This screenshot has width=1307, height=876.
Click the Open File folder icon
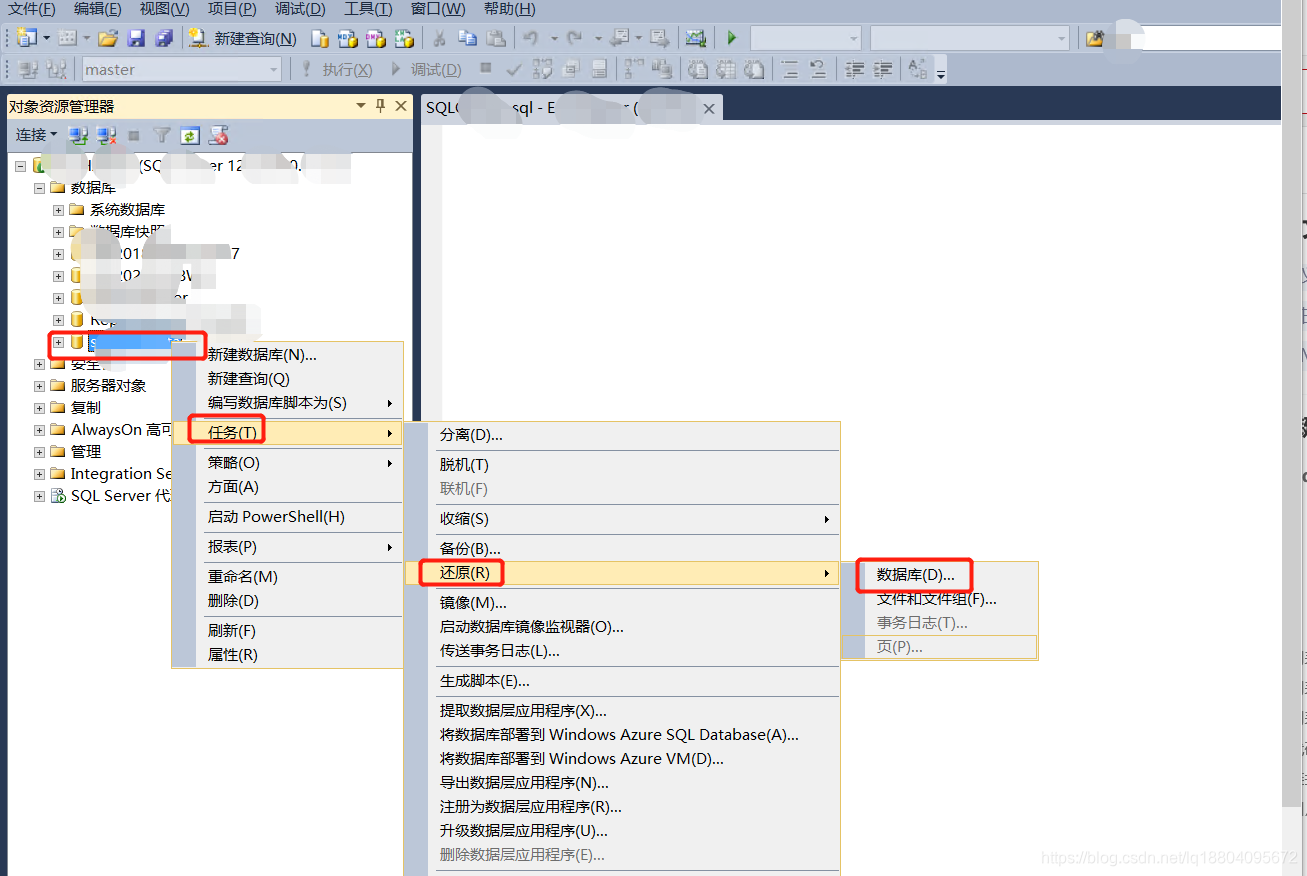coord(108,38)
